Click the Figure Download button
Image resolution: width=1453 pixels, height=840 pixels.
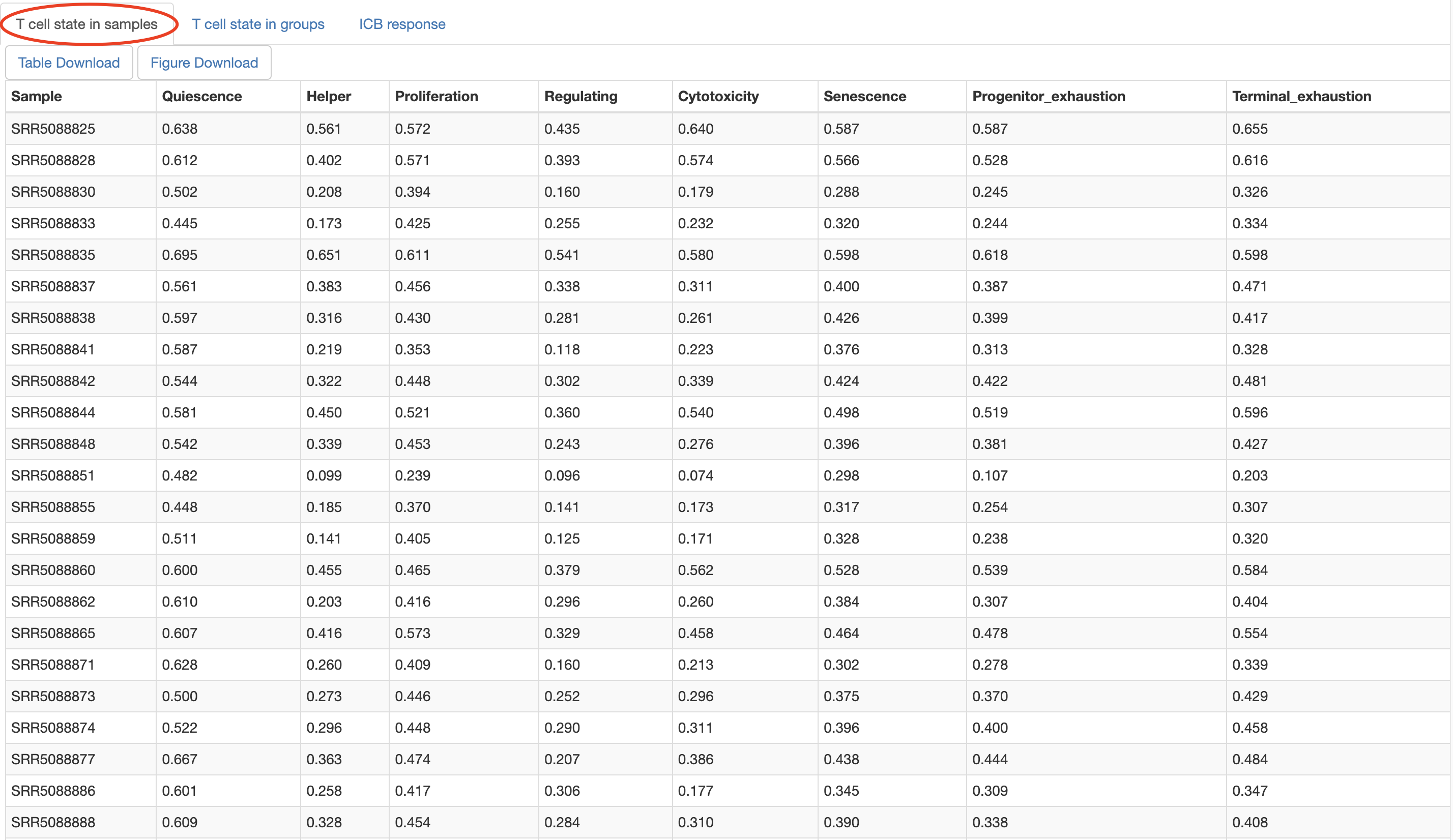[204, 63]
